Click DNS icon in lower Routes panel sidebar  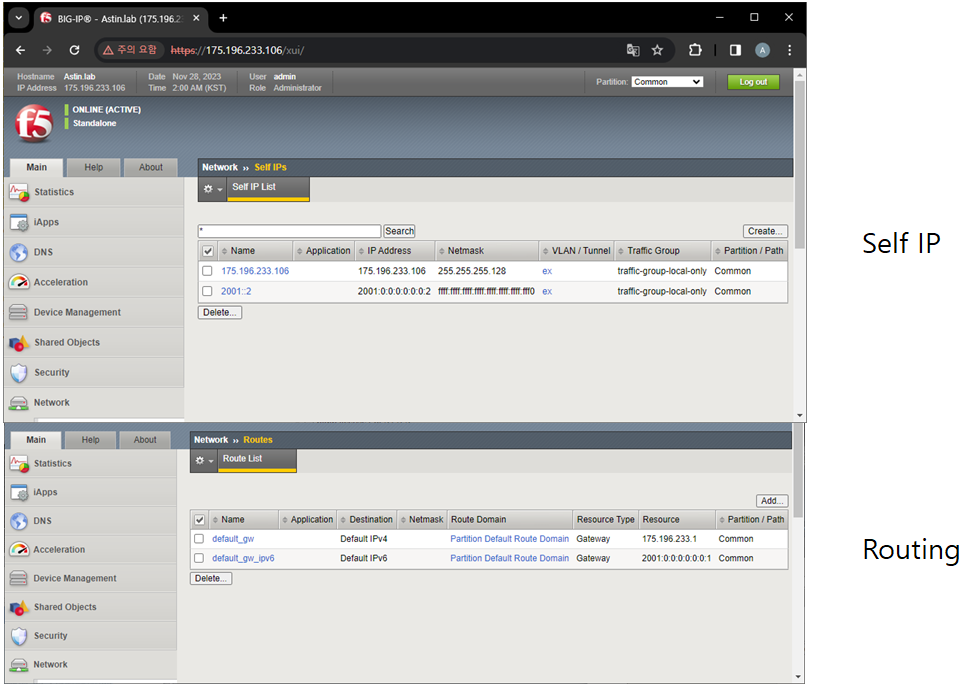[19, 521]
